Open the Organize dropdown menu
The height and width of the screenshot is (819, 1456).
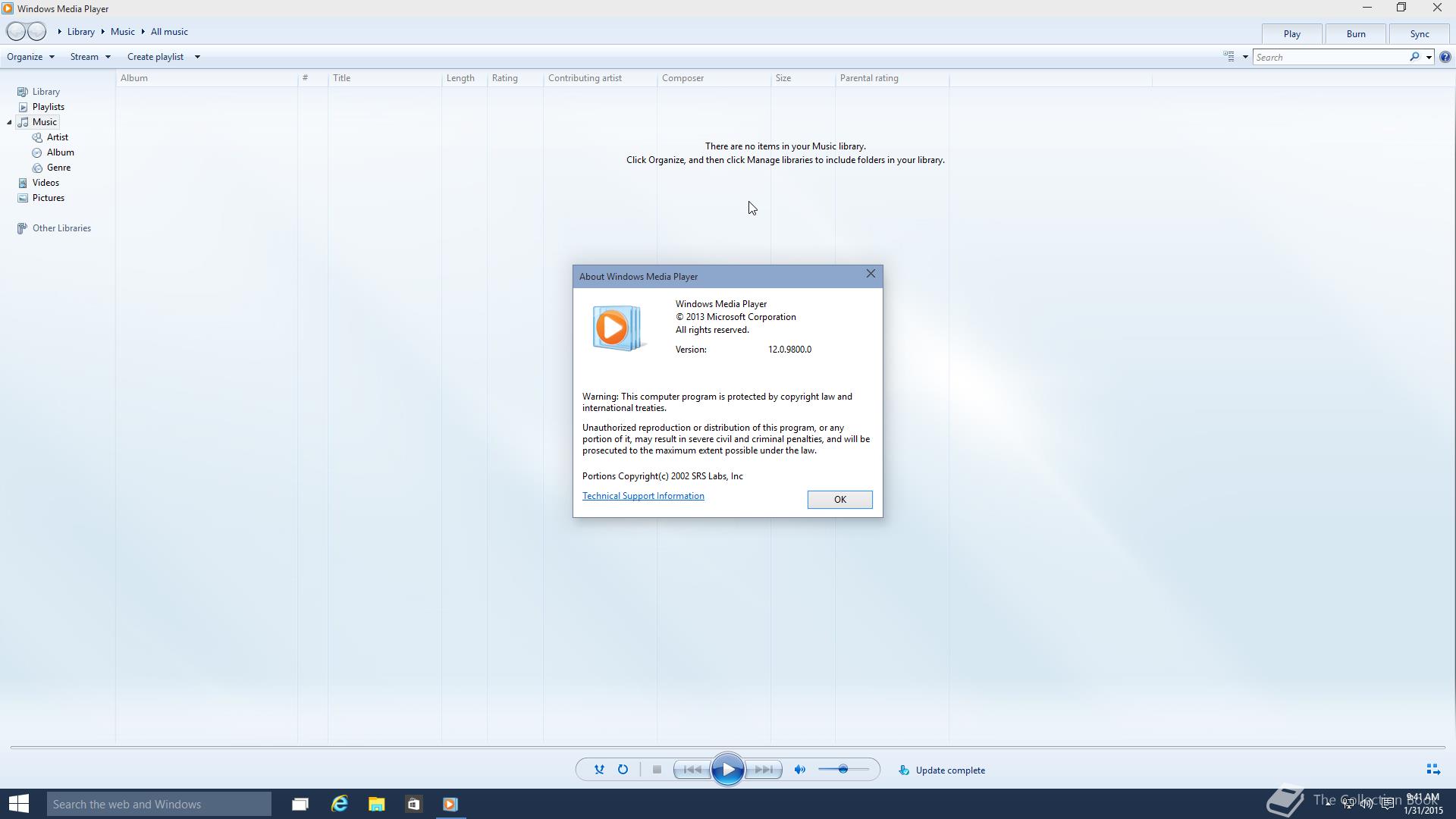30,57
